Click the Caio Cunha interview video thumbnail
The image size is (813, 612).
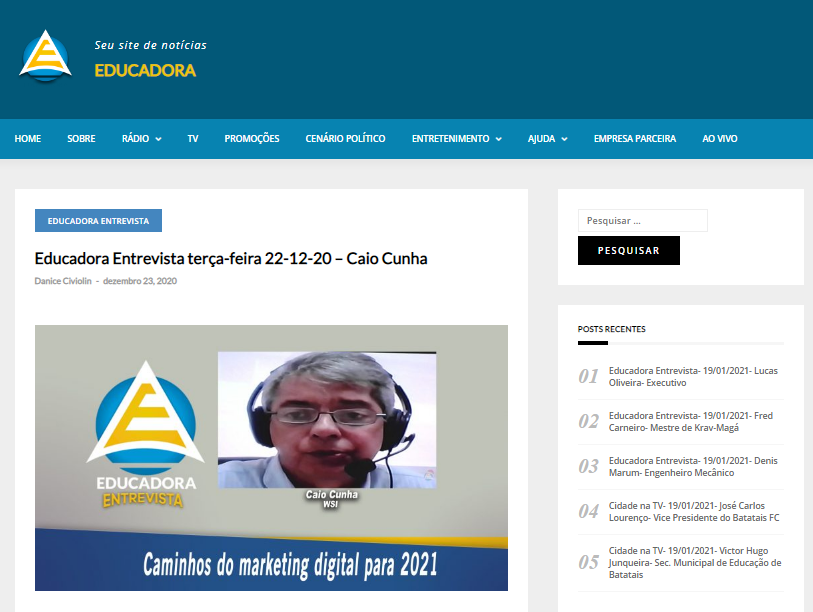271,457
